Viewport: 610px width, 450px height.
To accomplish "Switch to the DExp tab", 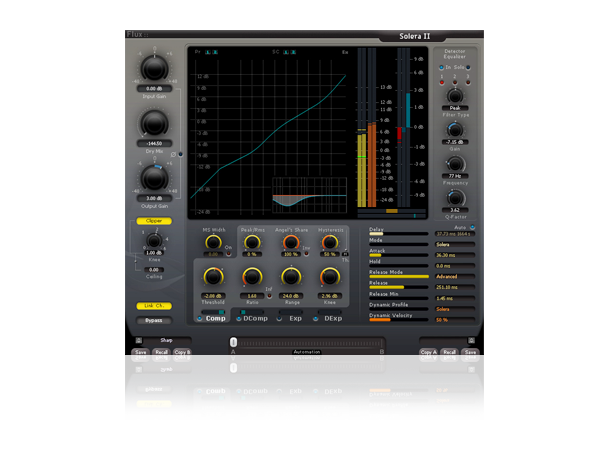I will [x=333, y=319].
